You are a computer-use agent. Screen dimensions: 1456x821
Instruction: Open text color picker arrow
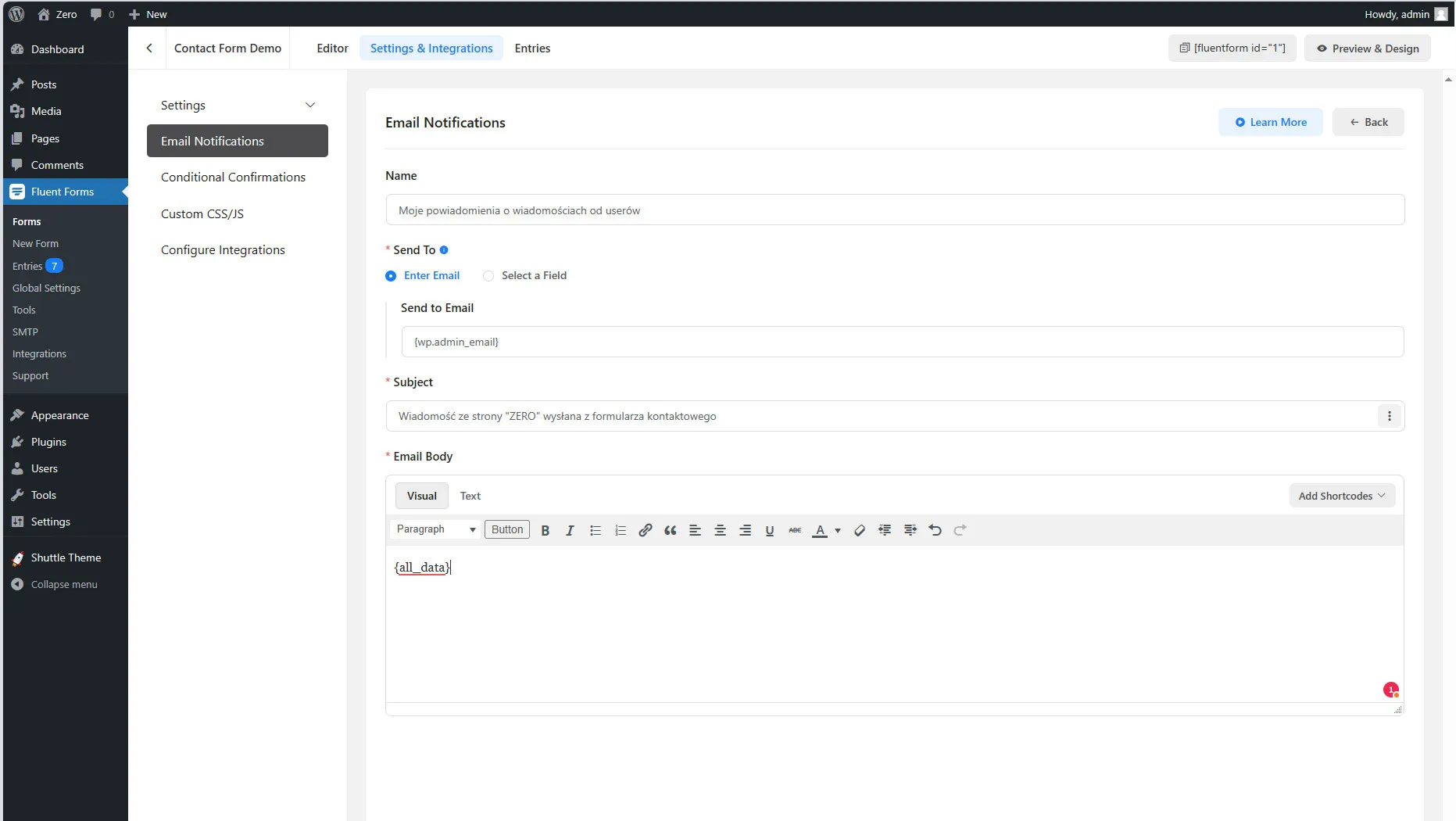pyautogui.click(x=838, y=530)
